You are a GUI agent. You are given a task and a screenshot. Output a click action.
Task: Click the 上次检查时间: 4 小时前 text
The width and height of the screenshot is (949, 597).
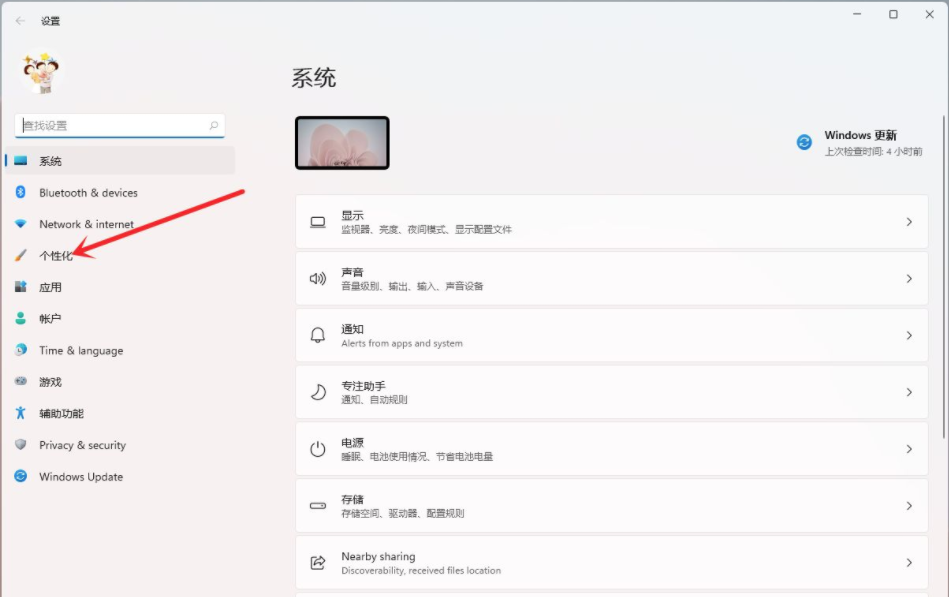873,151
